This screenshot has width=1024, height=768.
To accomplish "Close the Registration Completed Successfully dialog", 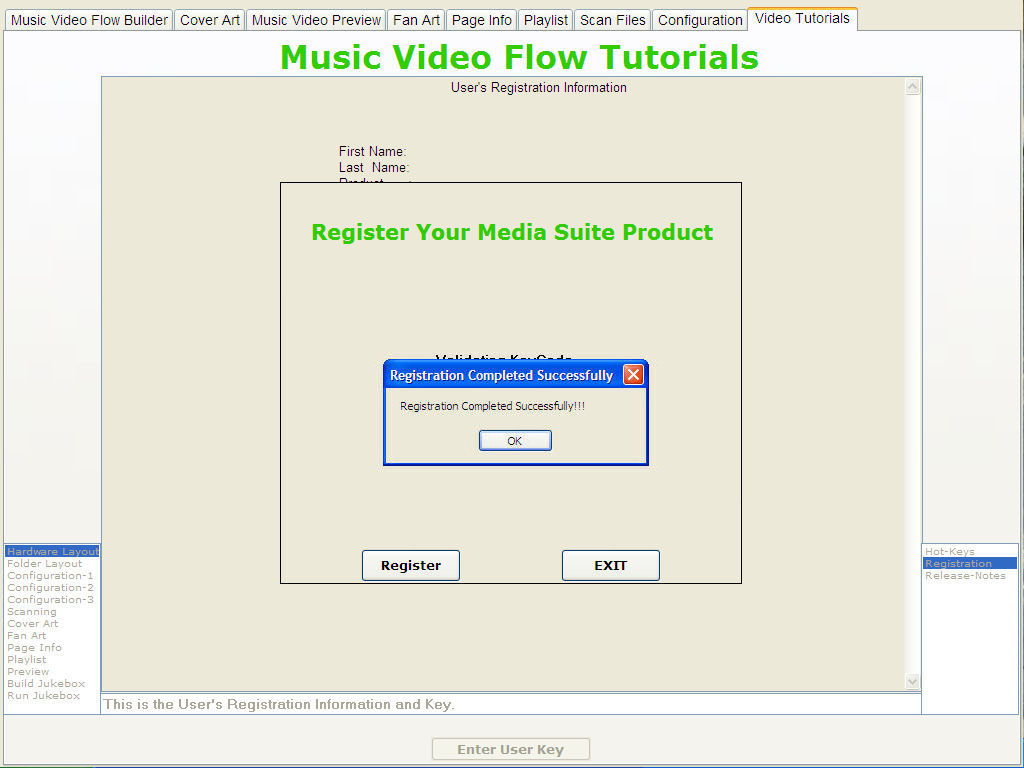I will click(x=633, y=375).
